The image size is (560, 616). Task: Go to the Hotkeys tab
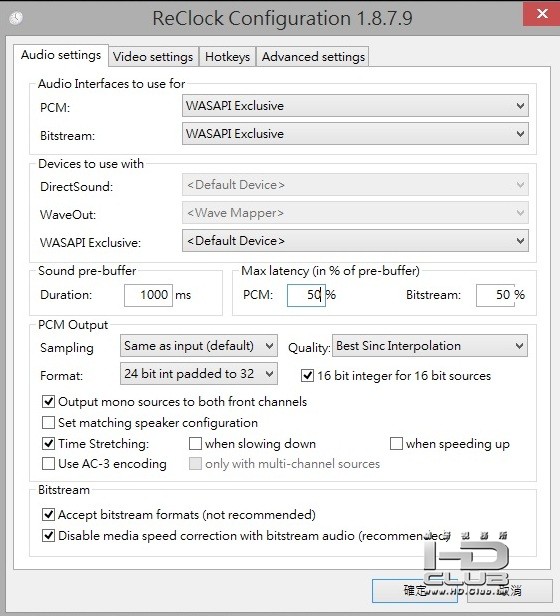[227, 57]
